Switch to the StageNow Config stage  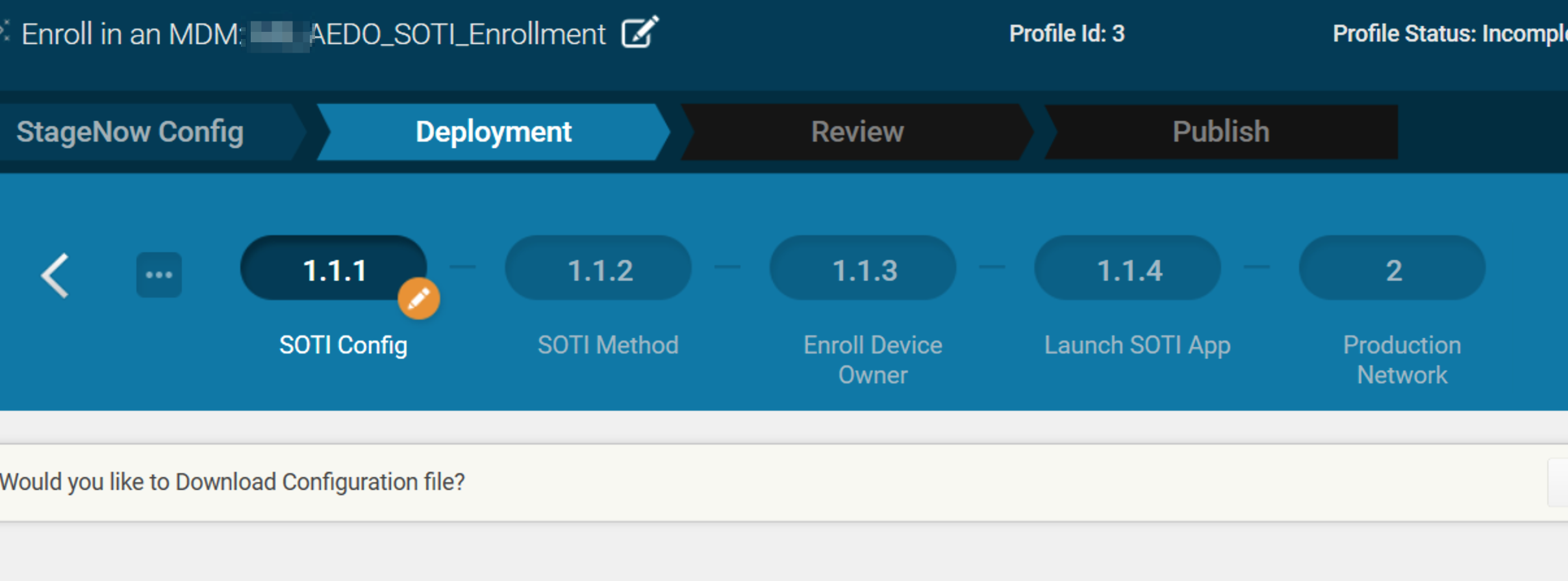click(130, 132)
